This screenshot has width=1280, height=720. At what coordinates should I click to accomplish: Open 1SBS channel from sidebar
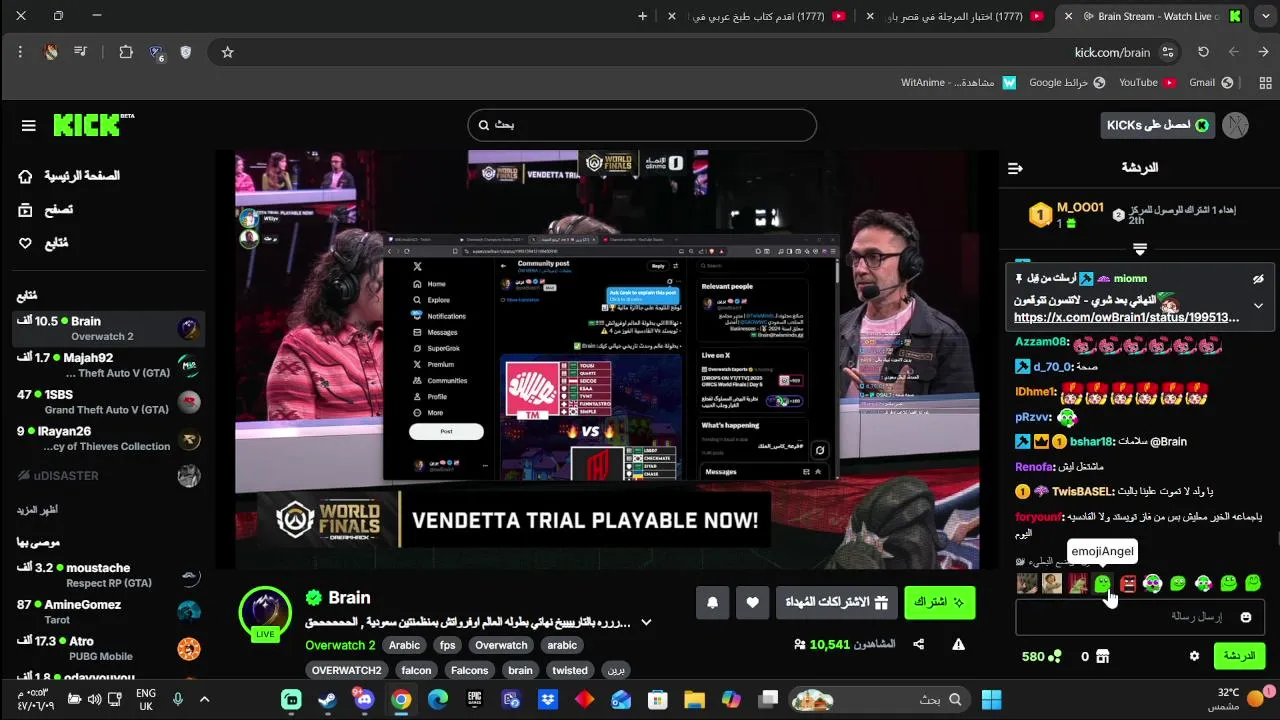(x=108, y=402)
